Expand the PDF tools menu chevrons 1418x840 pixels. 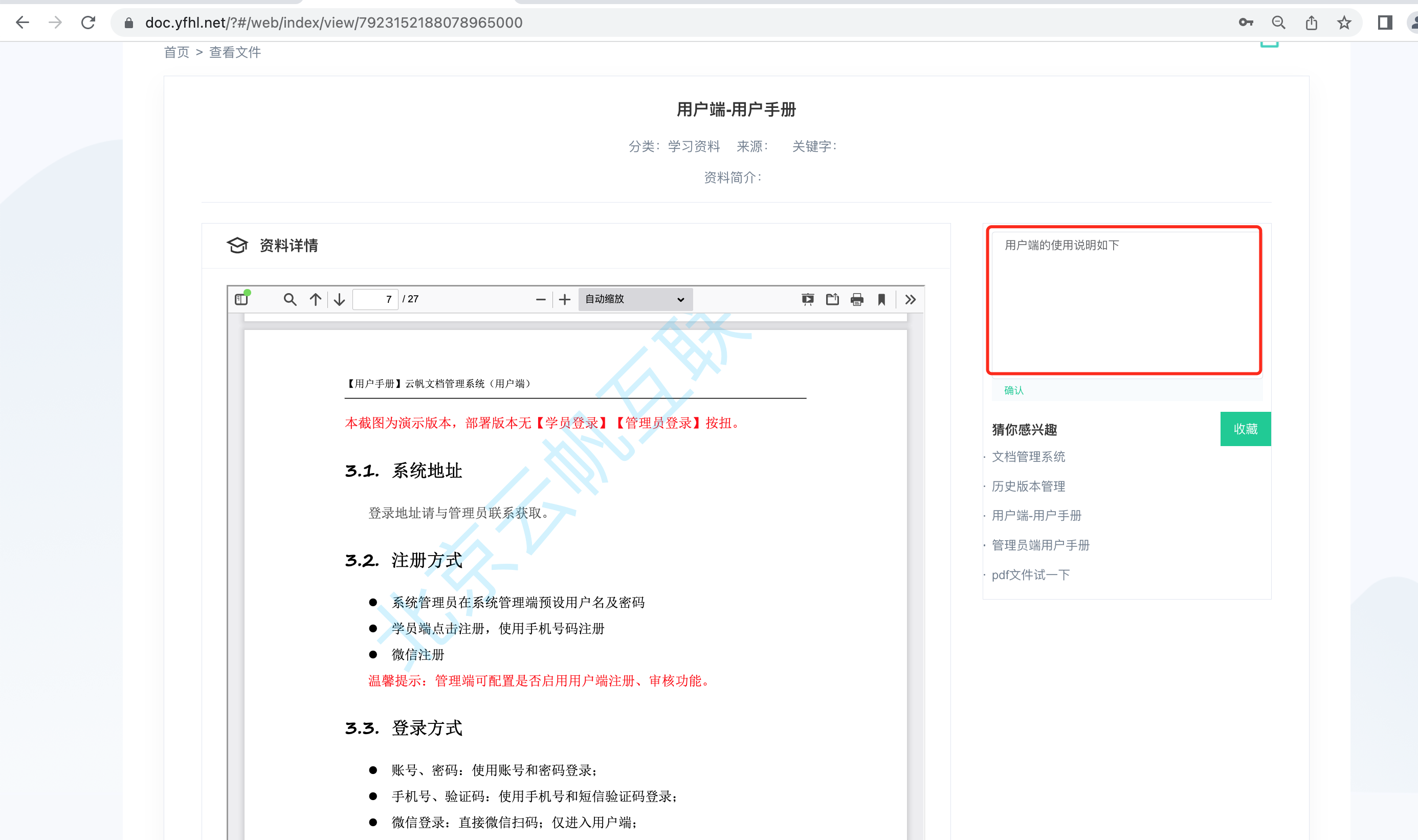(x=911, y=299)
